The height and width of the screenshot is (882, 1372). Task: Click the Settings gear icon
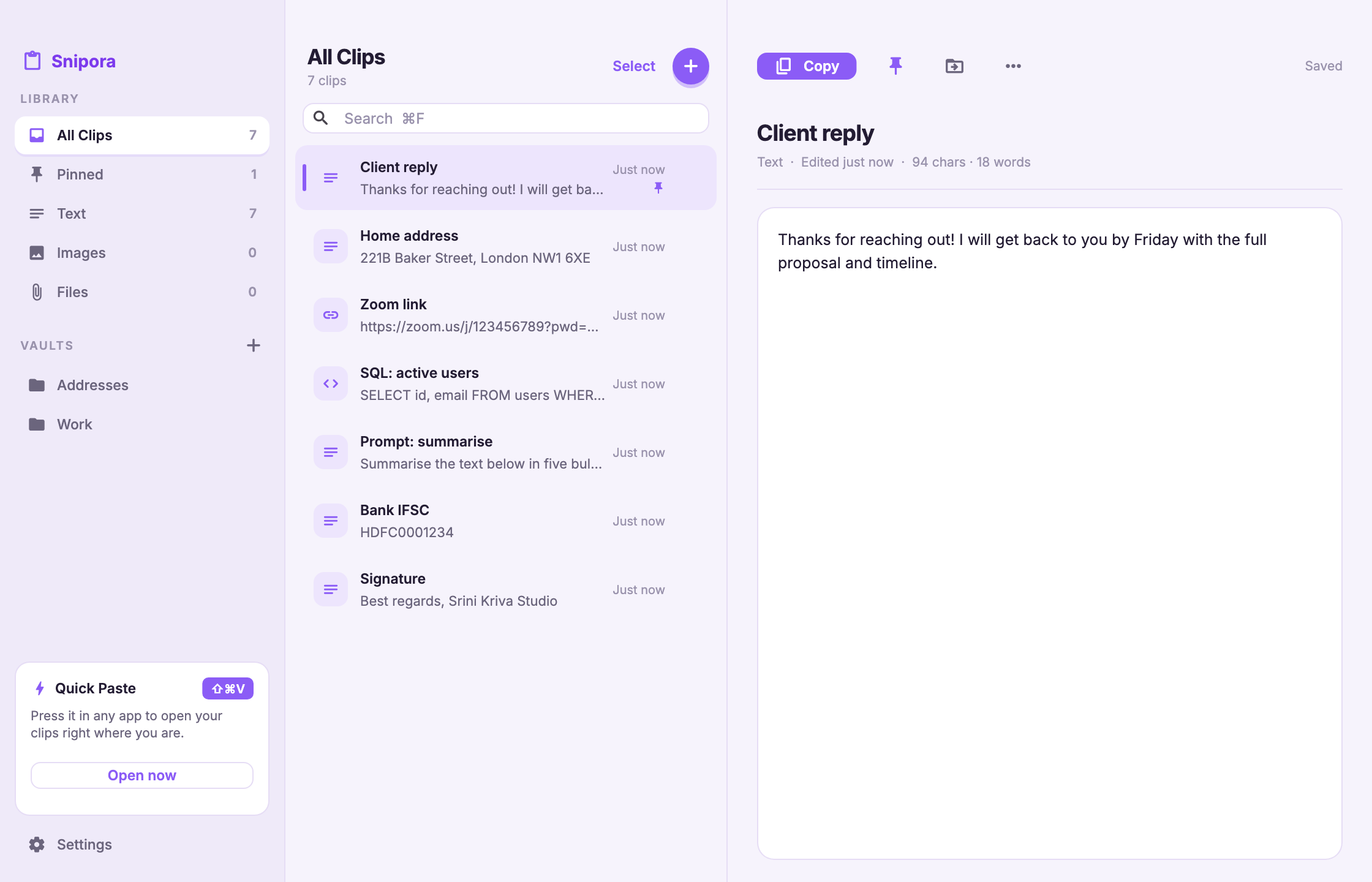pyautogui.click(x=37, y=845)
